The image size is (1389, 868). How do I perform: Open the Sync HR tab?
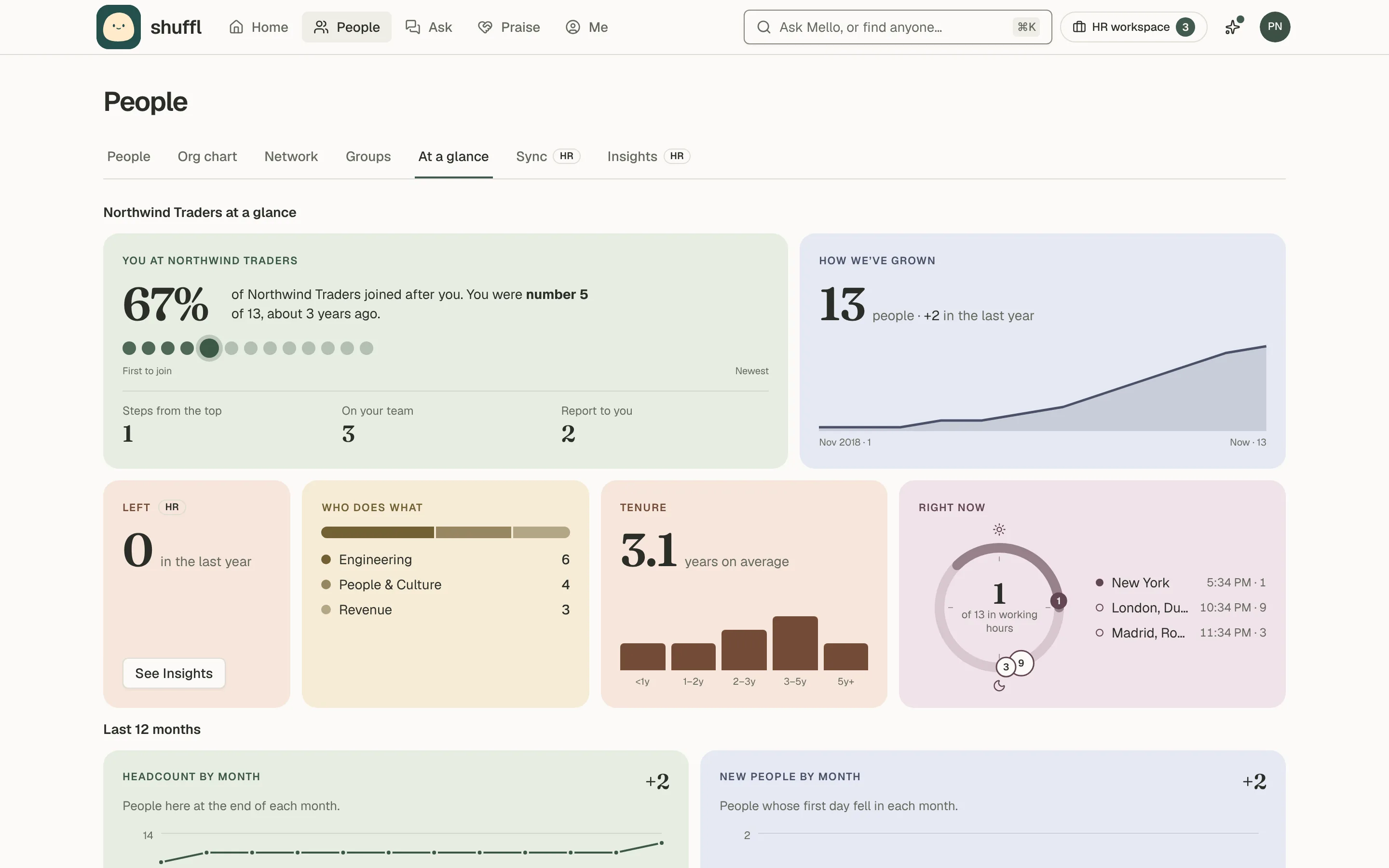point(548,156)
